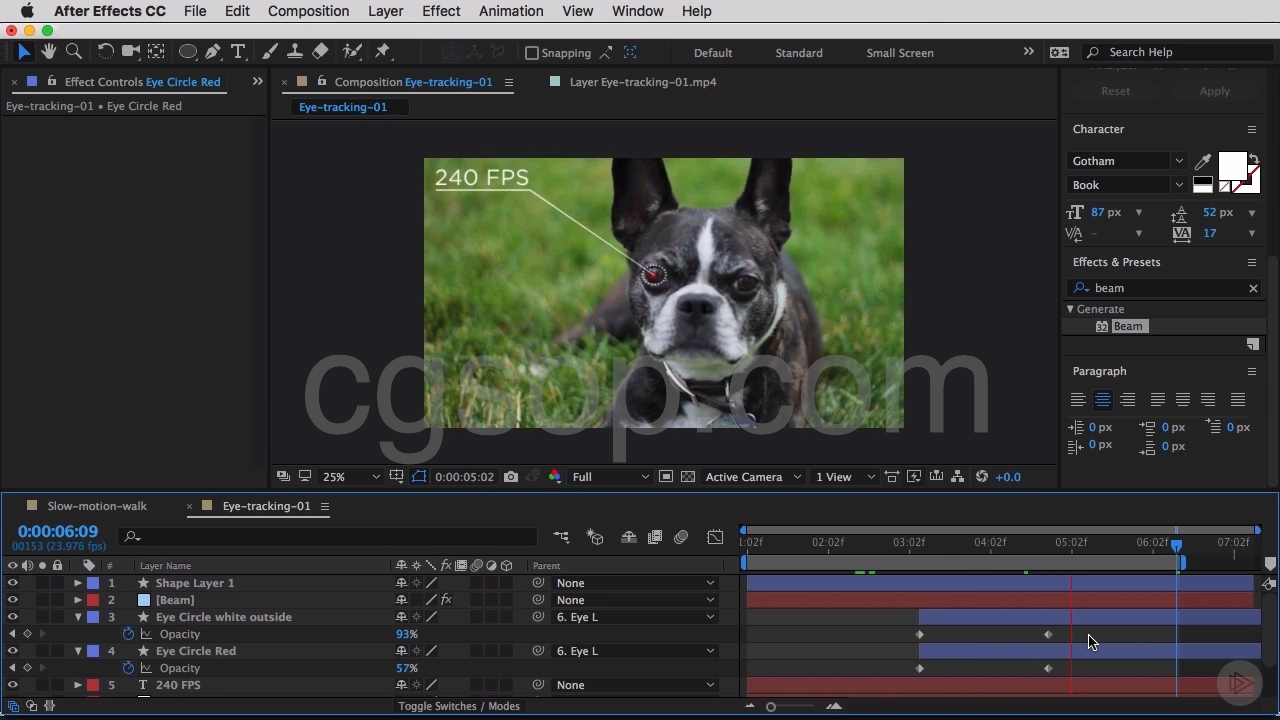Switch to the Slow-motion-walk timeline tab
Screen dimensions: 1280x720
(x=97, y=506)
